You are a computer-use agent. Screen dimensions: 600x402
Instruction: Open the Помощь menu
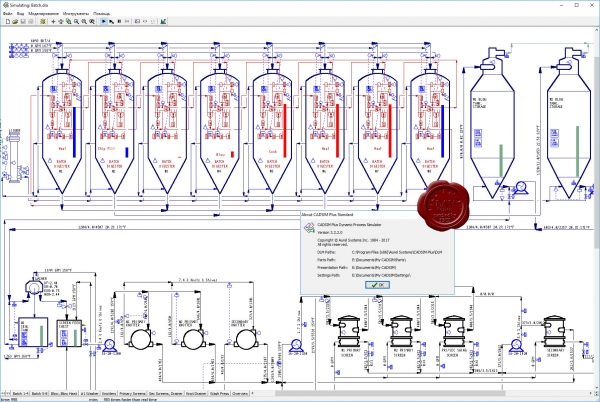pyautogui.click(x=101, y=14)
